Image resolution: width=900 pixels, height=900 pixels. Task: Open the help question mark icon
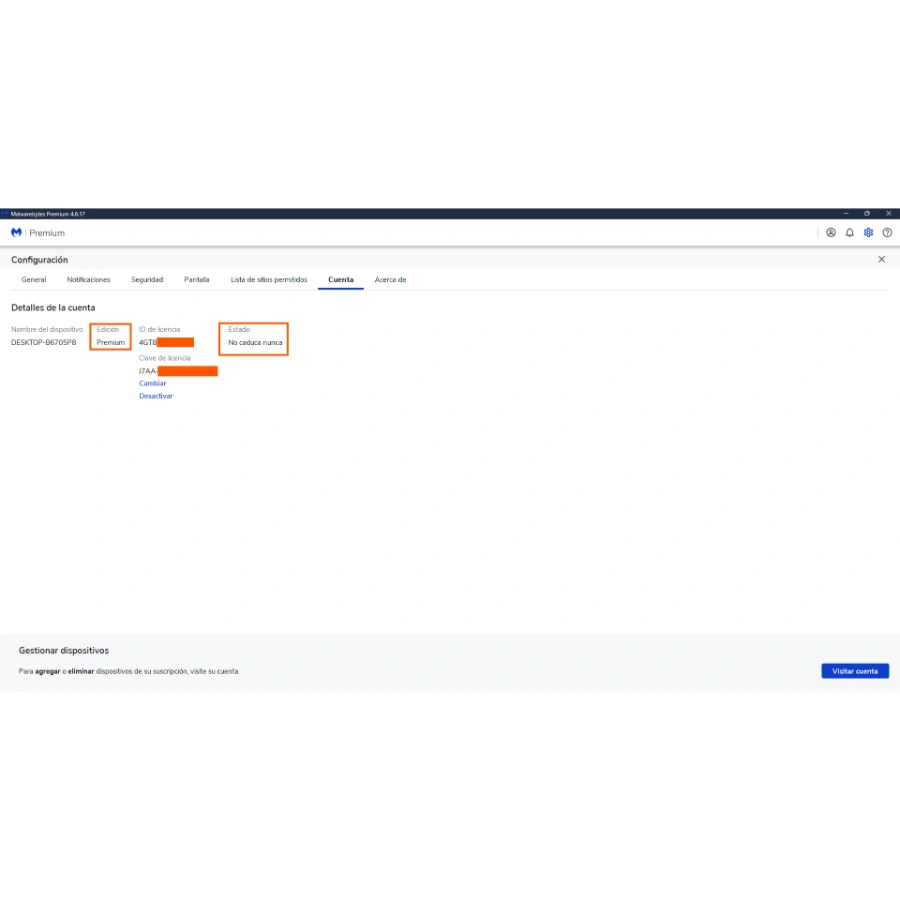pos(887,232)
